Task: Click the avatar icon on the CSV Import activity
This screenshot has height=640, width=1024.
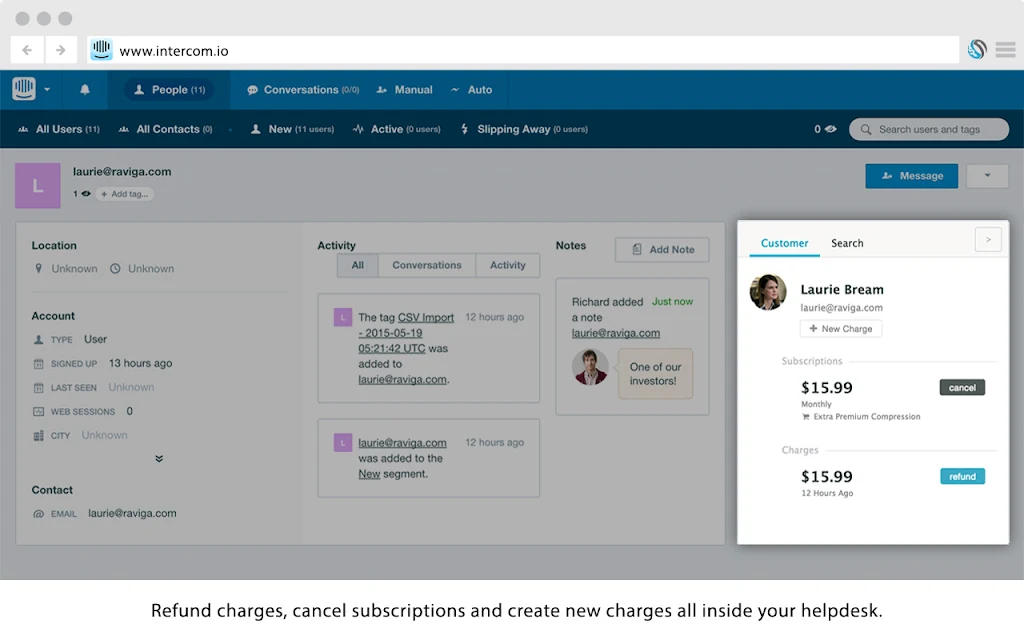Action: tap(343, 317)
